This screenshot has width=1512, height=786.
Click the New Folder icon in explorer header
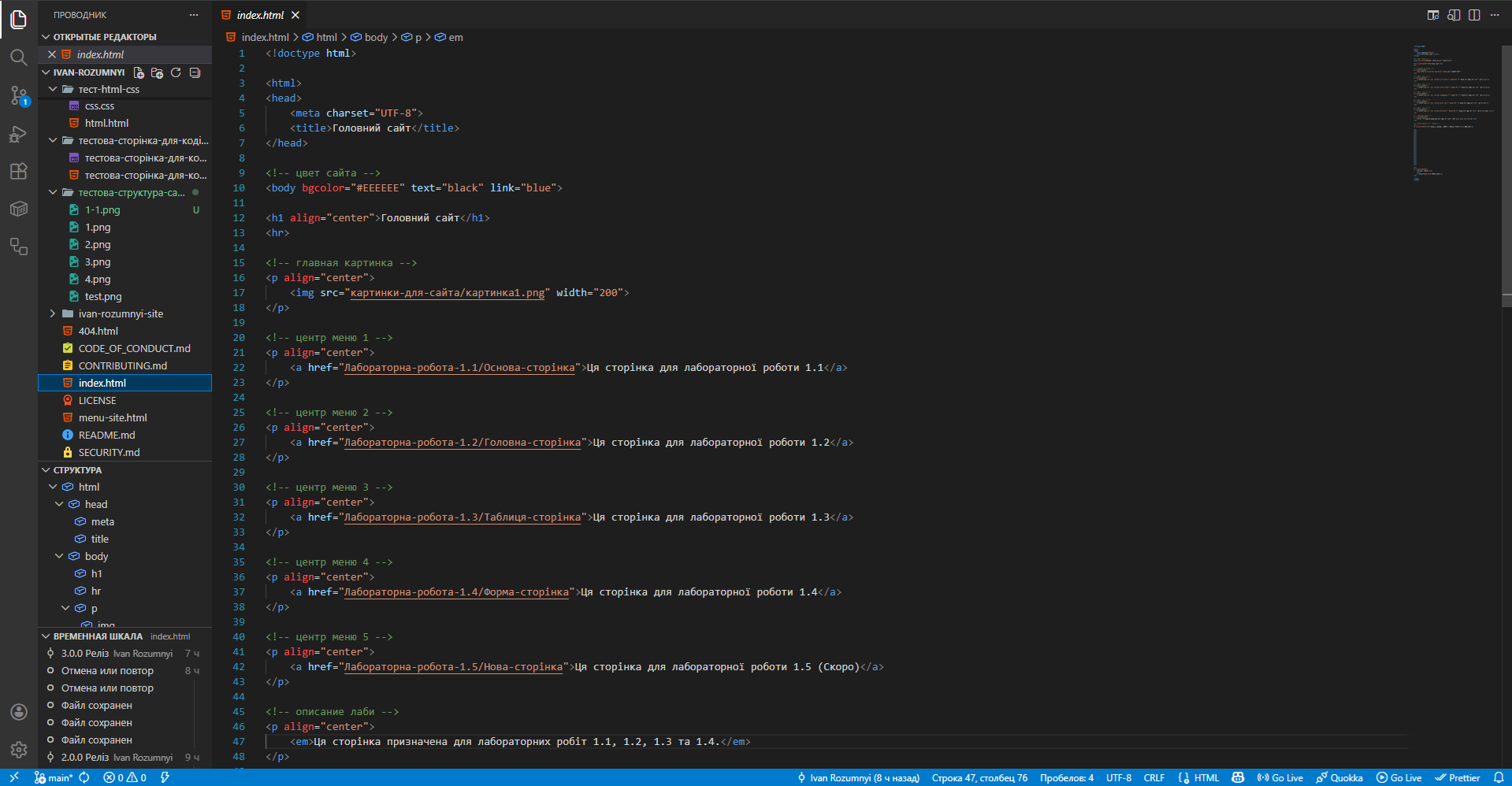157,72
